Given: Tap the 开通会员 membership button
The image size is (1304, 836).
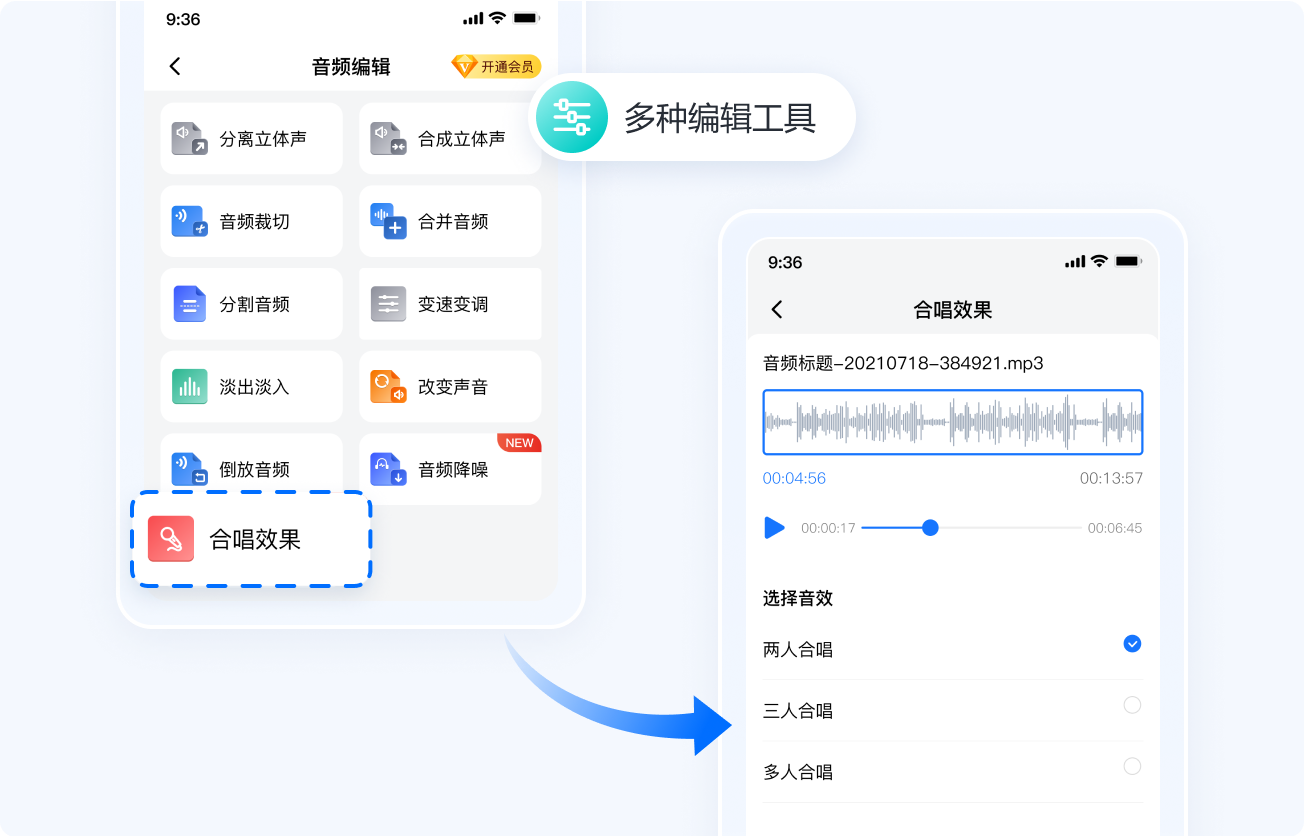Looking at the screenshot, I should [x=496, y=66].
